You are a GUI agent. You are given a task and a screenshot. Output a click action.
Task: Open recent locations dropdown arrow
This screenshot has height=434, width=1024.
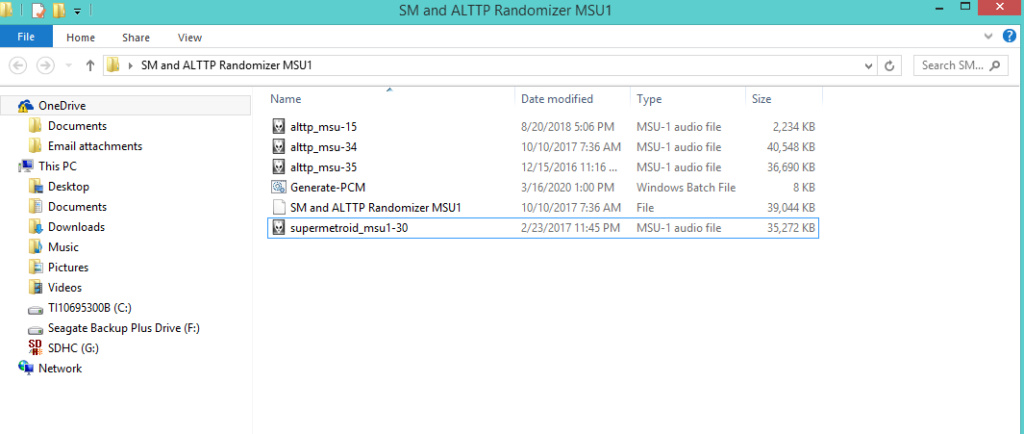pos(69,66)
